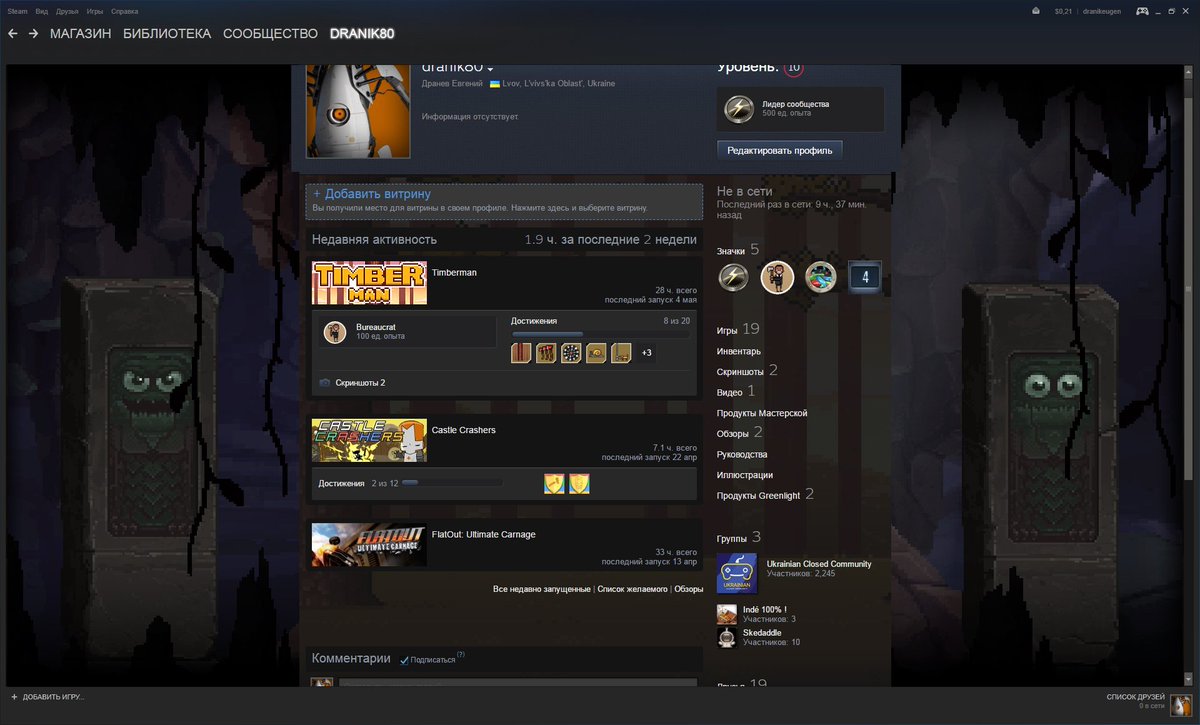Open Список желаемого link
Screen dimensions: 1200x725
click(632, 590)
